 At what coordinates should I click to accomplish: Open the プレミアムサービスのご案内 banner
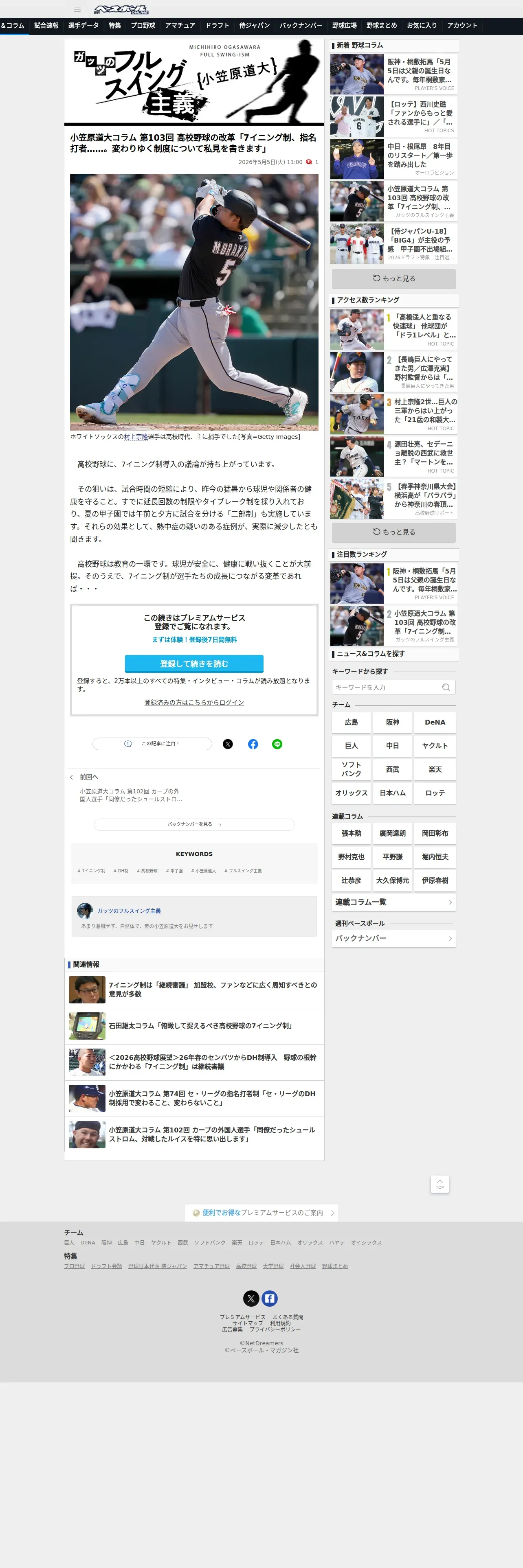[262, 1213]
